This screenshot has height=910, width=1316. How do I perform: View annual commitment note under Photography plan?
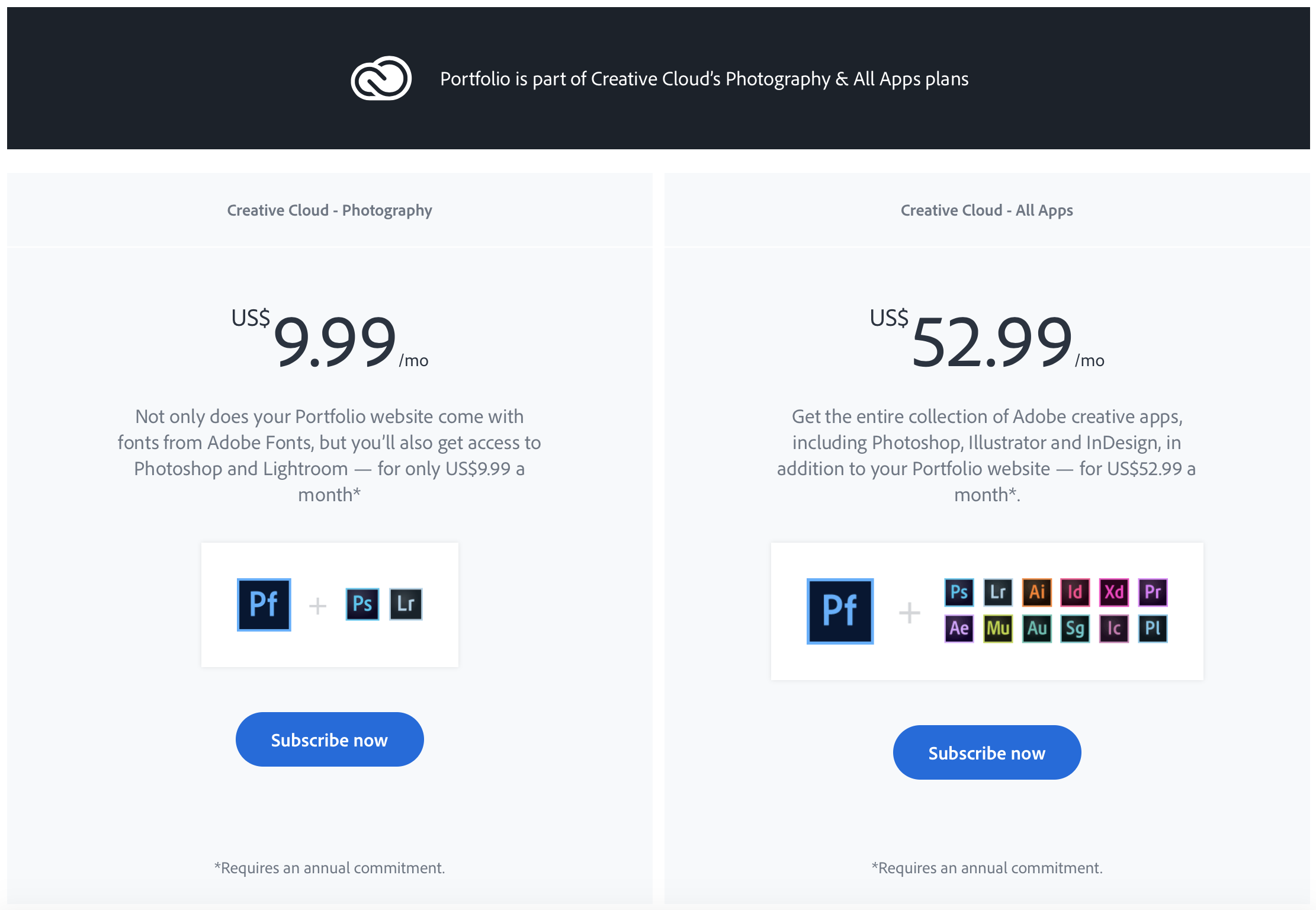[x=329, y=867]
